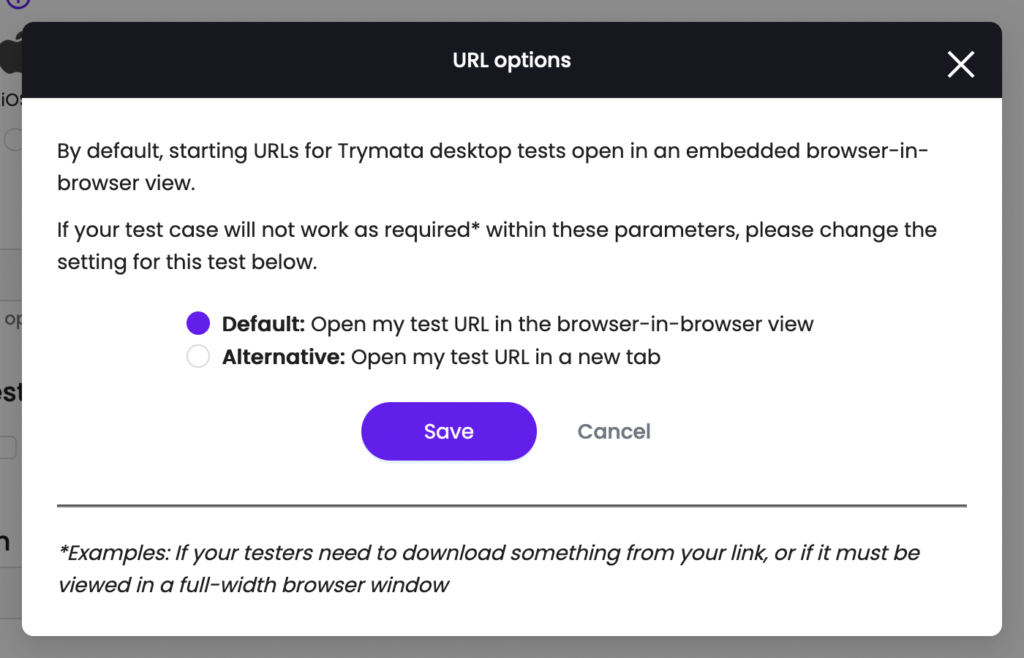The image size is (1024, 658).
Task: Click the input field peeking from the left edge
Action: click(x=5, y=447)
